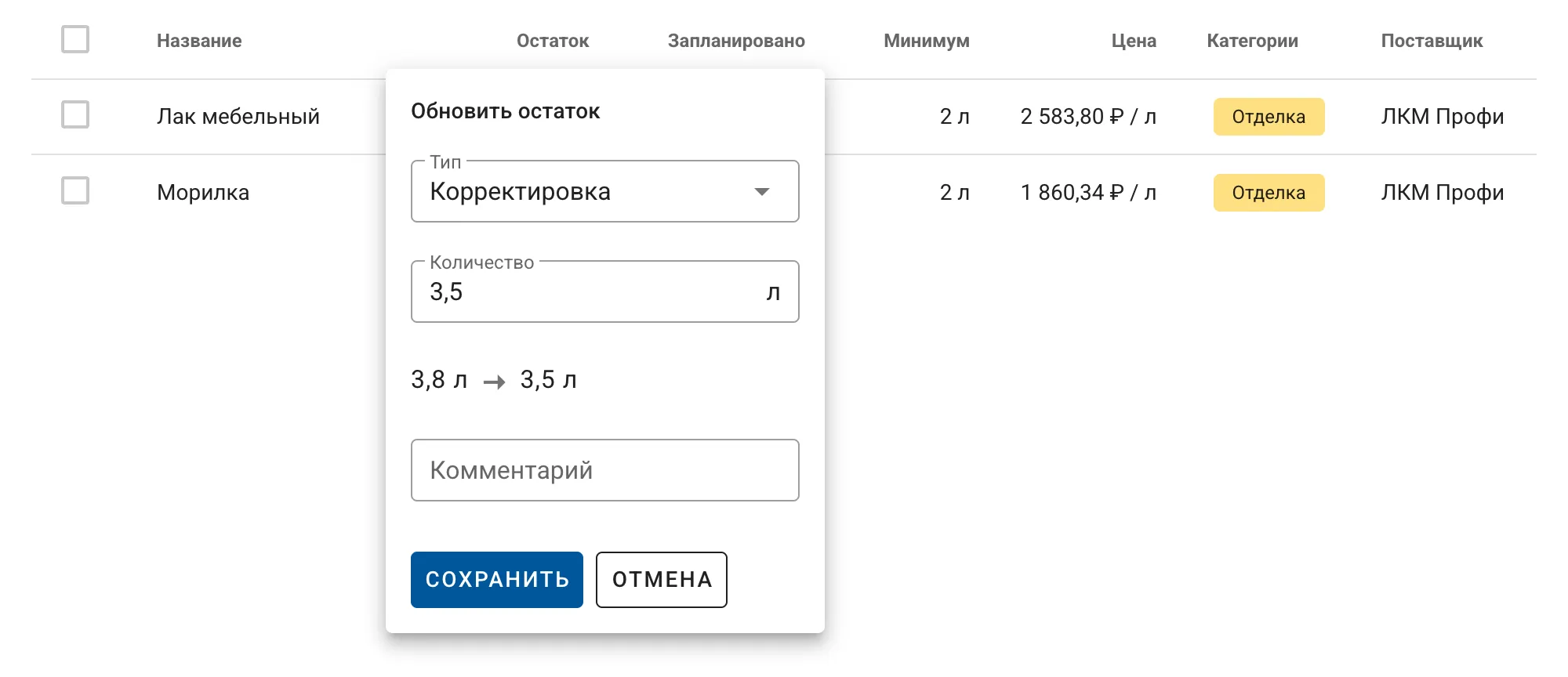Click the Отделка tag on Морилка row
1568x677 pixels.
point(1268,192)
